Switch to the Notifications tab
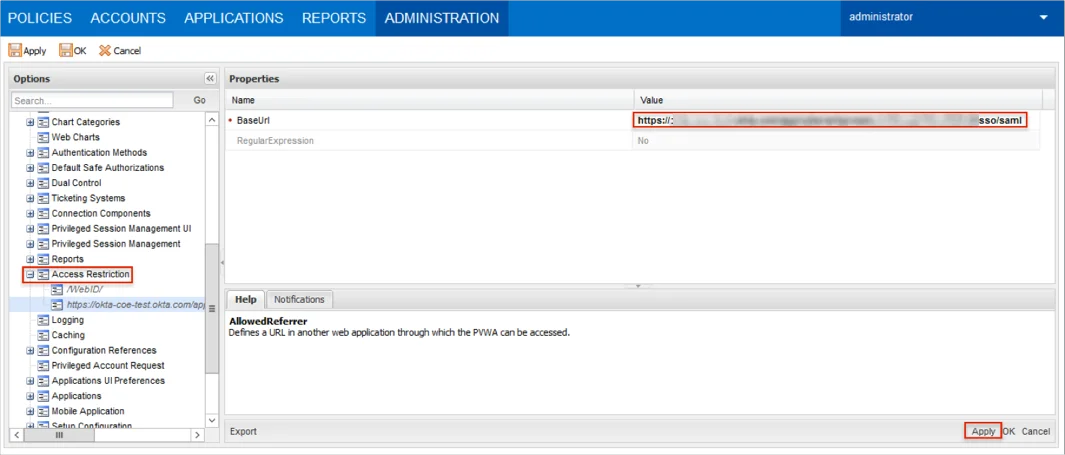The image size is (1065, 455). [x=299, y=299]
